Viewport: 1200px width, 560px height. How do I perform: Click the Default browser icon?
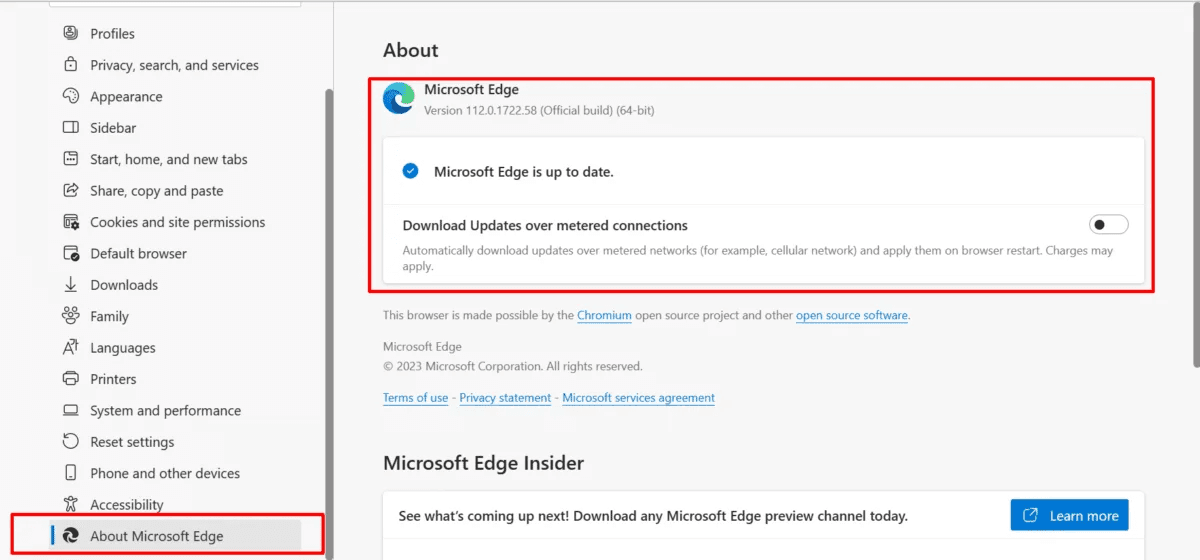pos(70,253)
